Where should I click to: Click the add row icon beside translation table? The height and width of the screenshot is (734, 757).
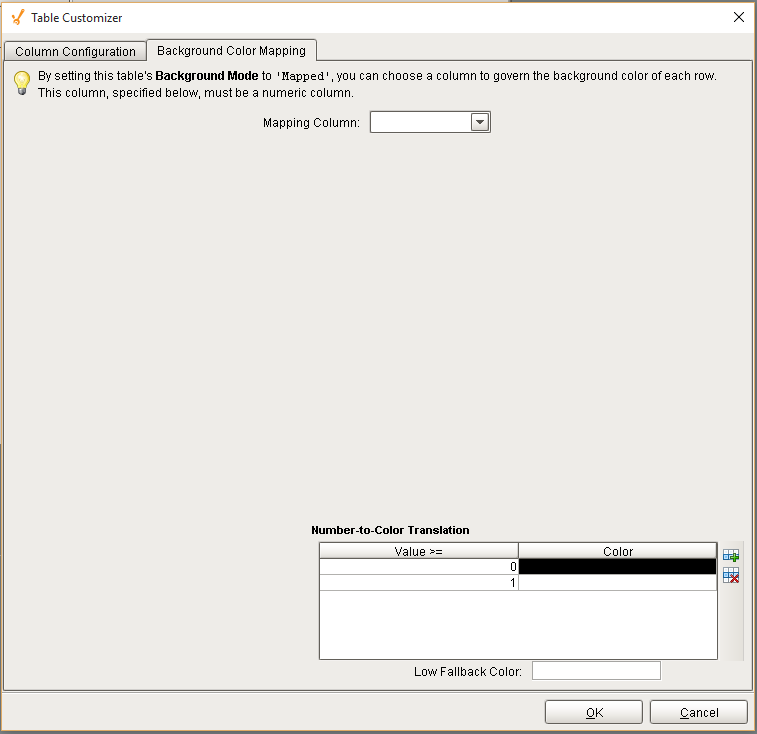click(x=731, y=555)
